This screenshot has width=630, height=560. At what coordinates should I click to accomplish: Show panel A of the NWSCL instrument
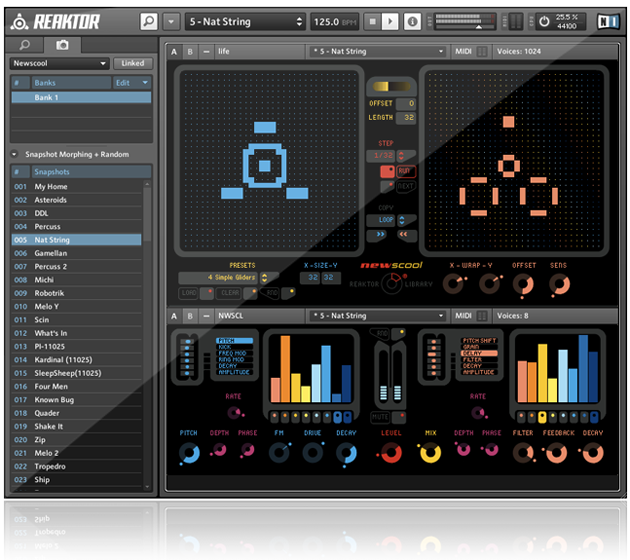(174, 316)
